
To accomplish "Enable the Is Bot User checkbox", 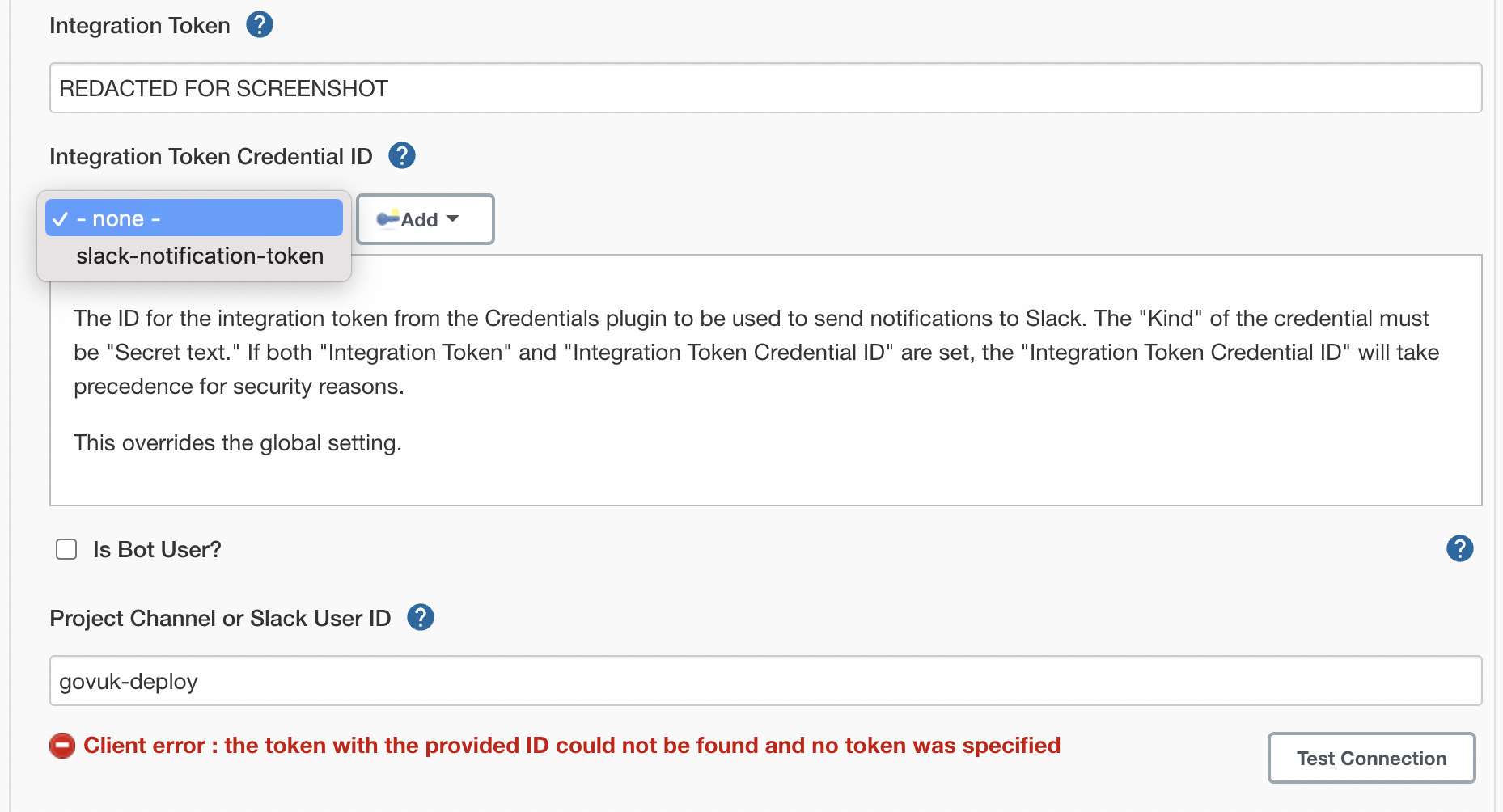I will point(66,548).
